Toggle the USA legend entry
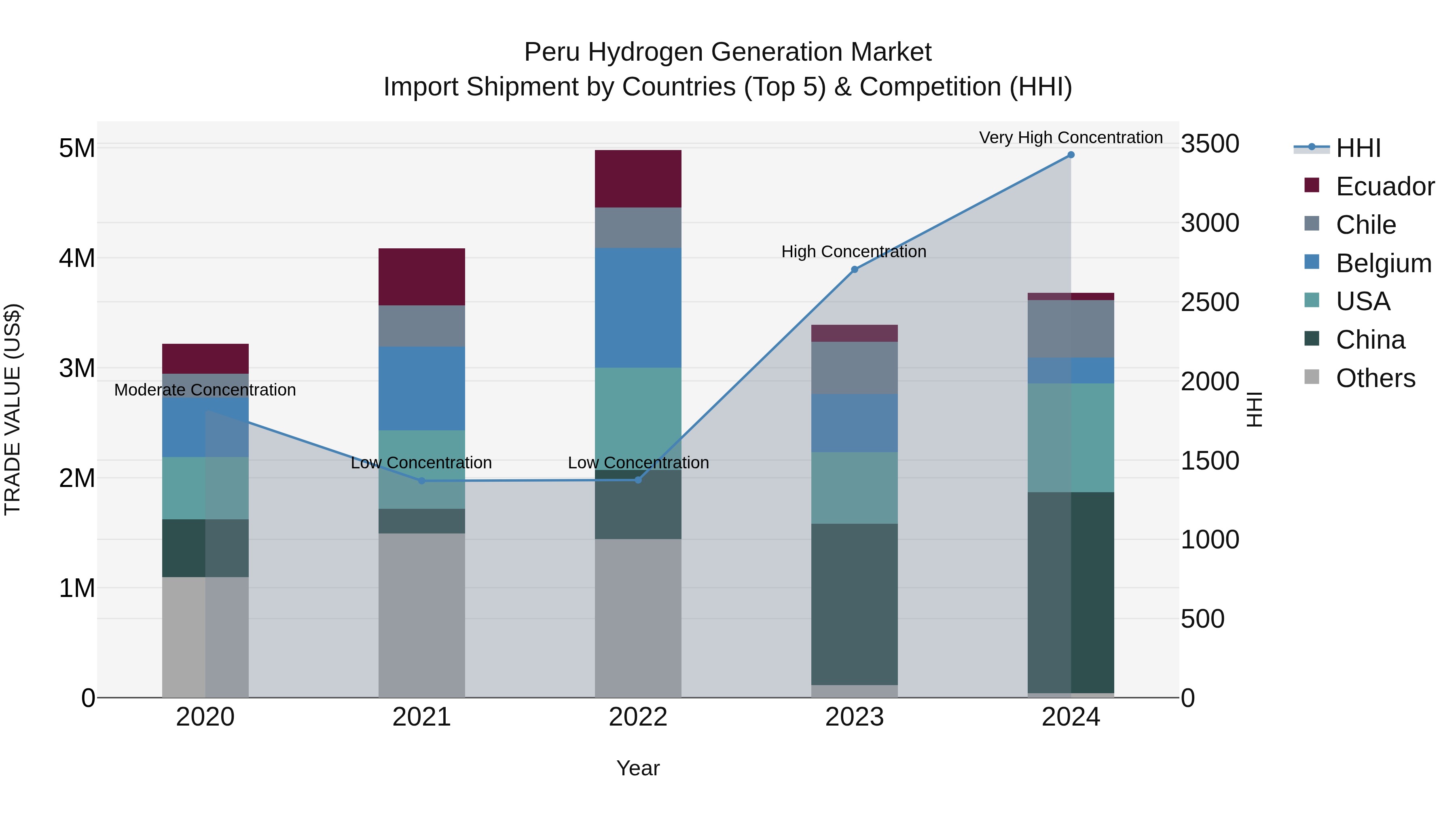Image resolution: width=1456 pixels, height=819 pixels. coord(1347,301)
